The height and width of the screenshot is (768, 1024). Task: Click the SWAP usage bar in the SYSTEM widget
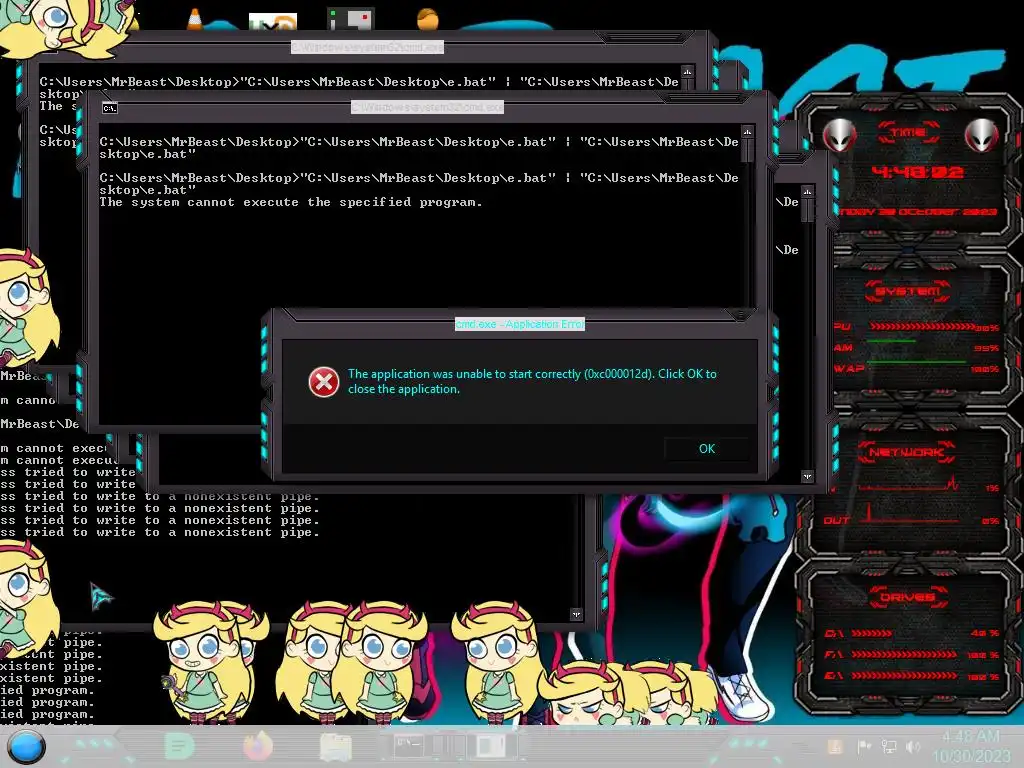916,361
